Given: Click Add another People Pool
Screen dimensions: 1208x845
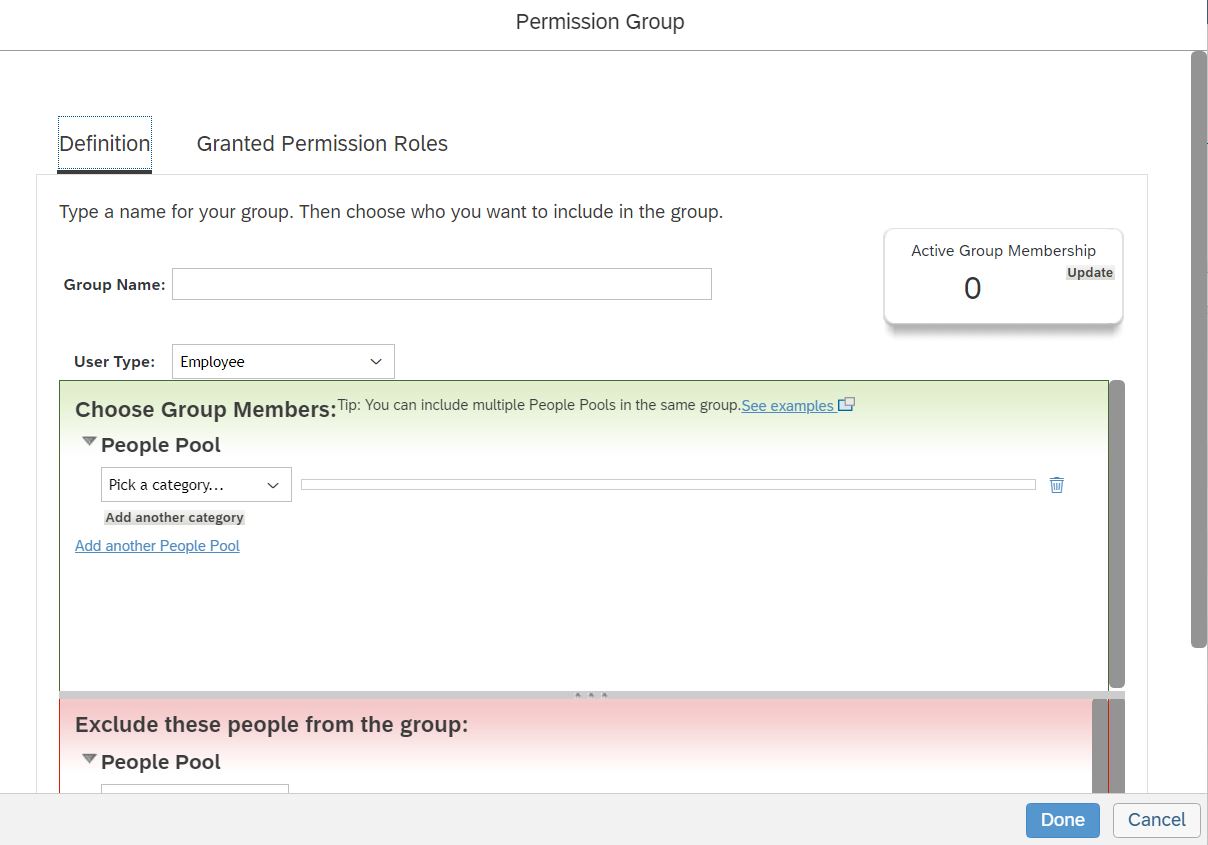Looking at the screenshot, I should tap(157, 545).
